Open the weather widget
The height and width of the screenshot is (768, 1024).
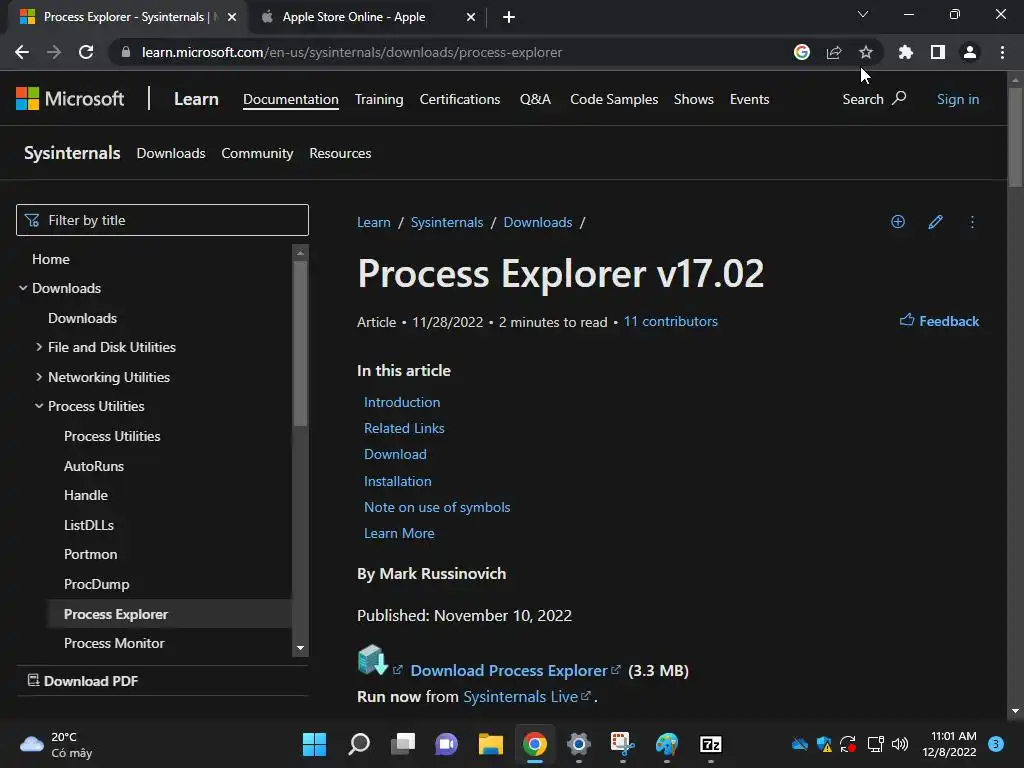(56, 744)
